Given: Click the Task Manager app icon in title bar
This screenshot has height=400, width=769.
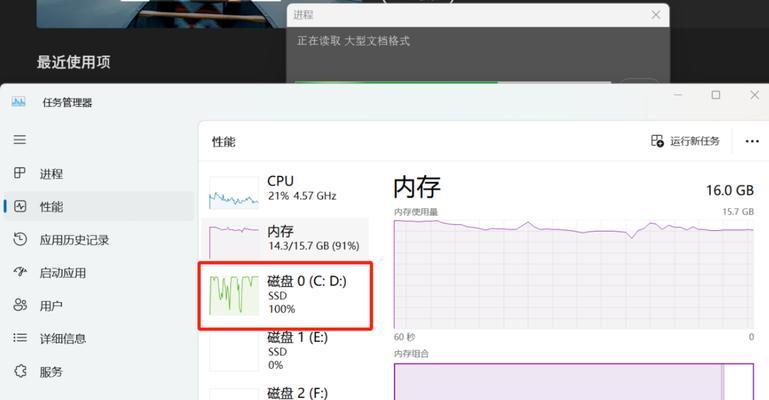Looking at the screenshot, I should point(19,102).
